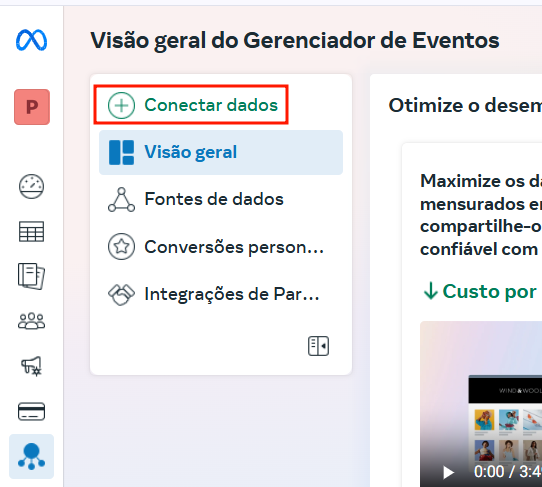This screenshot has width=542, height=487.
Task: Open Ads Manager table icon in sidebar
Action: 31,231
